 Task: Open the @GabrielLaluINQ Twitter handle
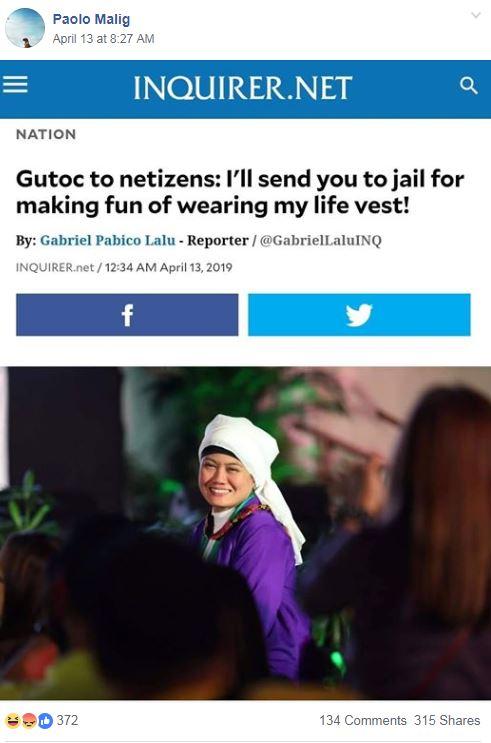320,240
